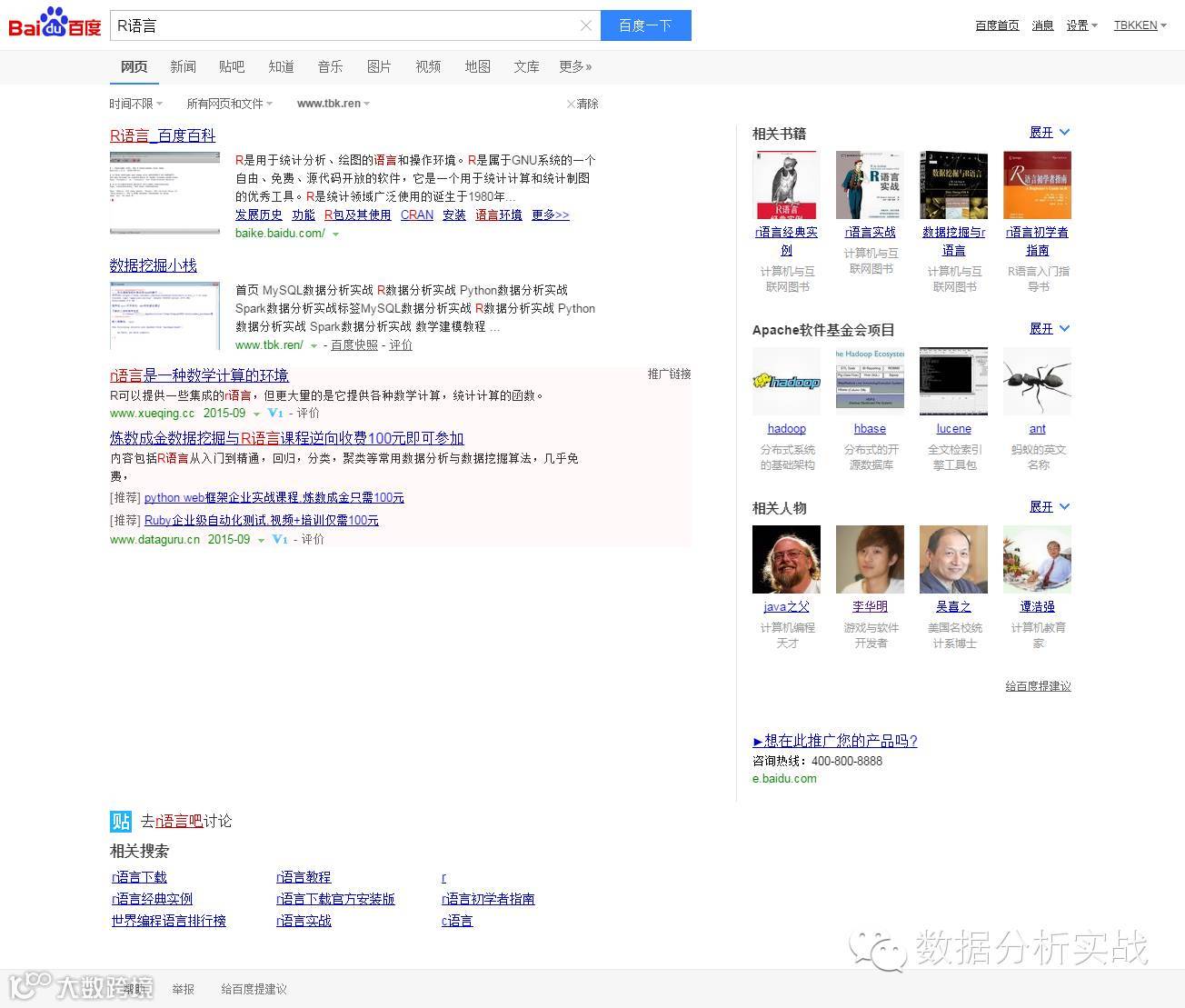Click the 发展历史 sublink
This screenshot has height=1008, width=1185.
pyautogui.click(x=259, y=215)
